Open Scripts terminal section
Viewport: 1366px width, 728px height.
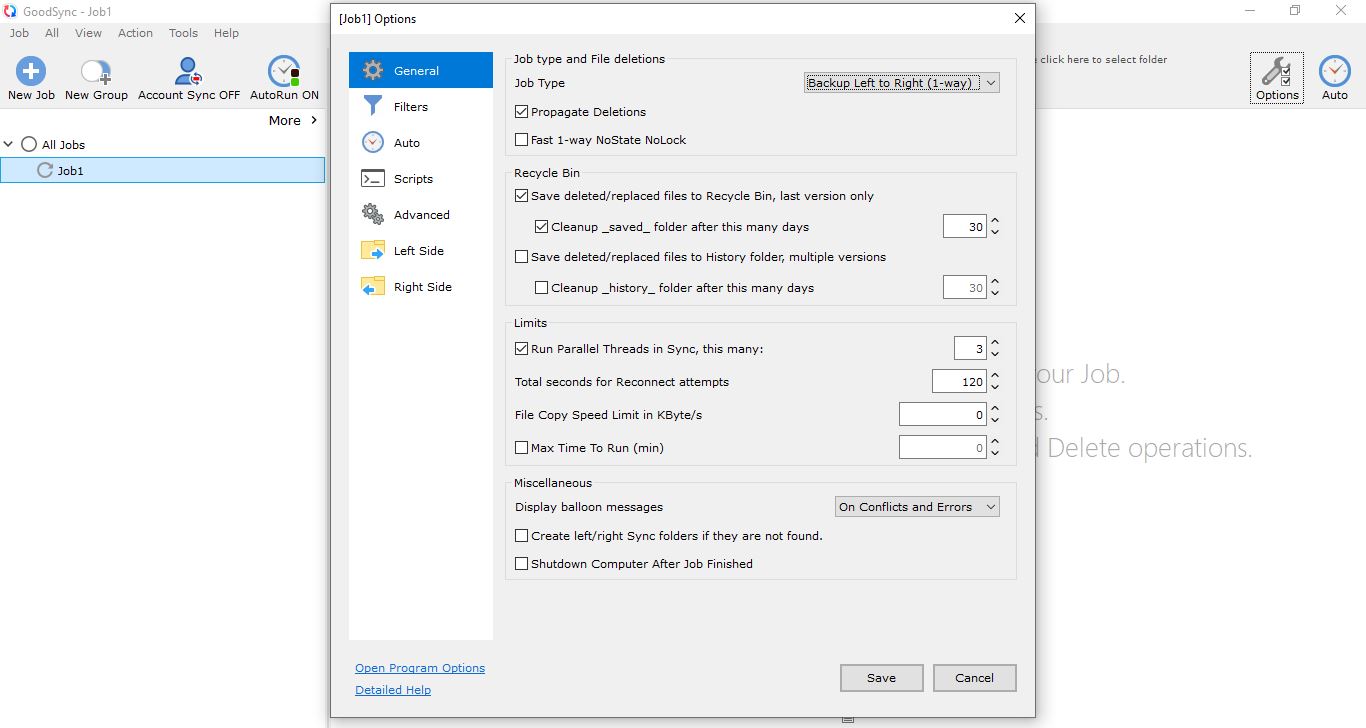373,179
